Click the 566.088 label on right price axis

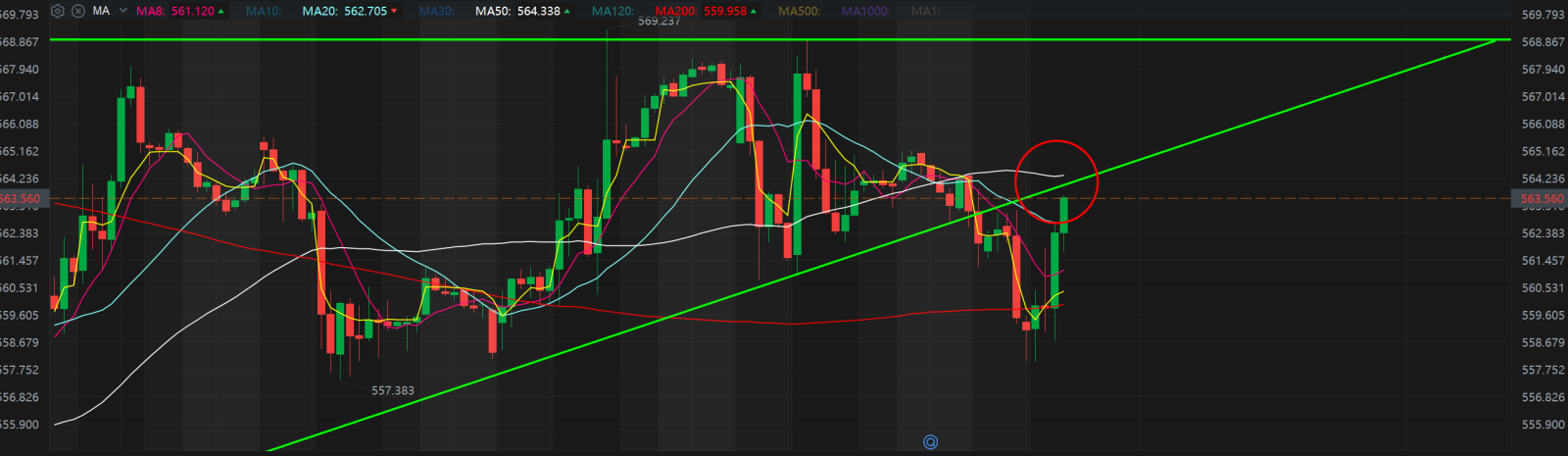click(1543, 125)
